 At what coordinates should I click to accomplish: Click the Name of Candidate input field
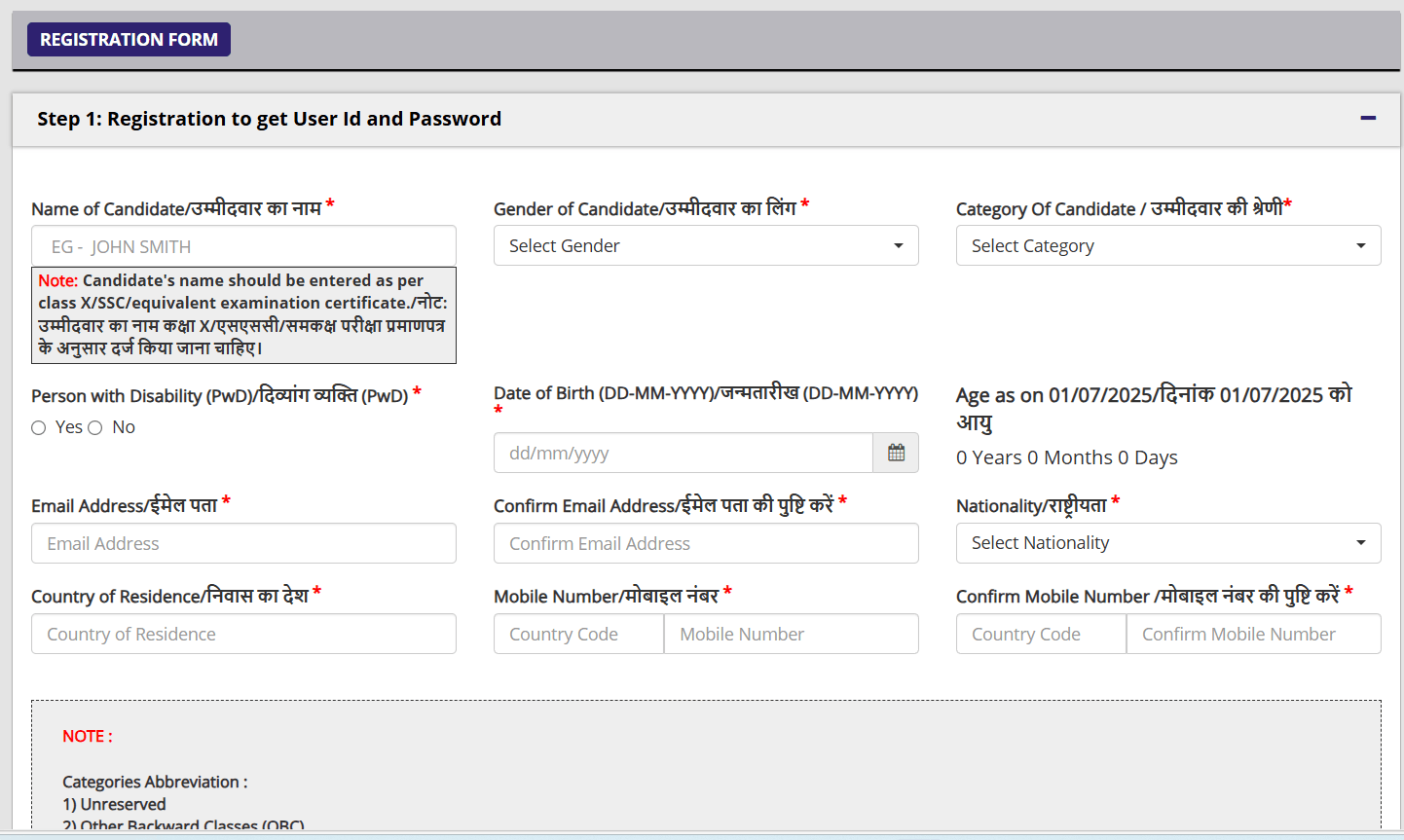pyautogui.click(x=243, y=246)
